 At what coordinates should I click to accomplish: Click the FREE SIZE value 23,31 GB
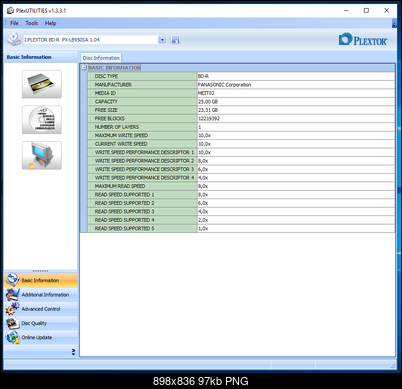coord(208,110)
